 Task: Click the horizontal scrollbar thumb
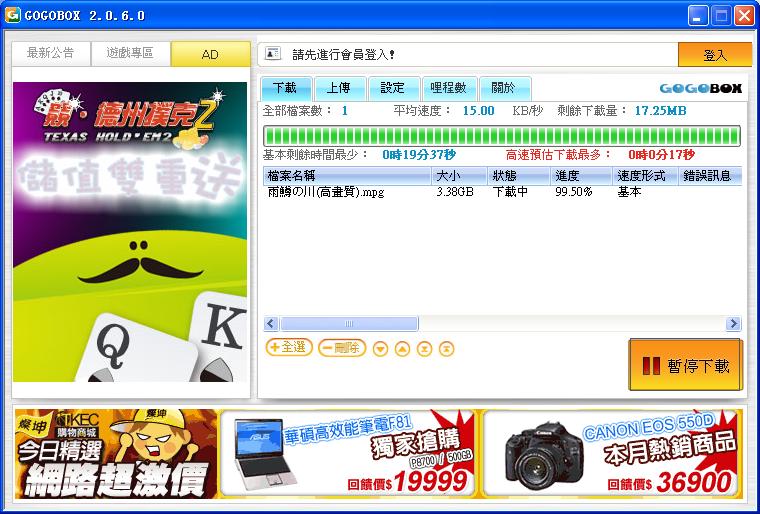click(x=349, y=323)
